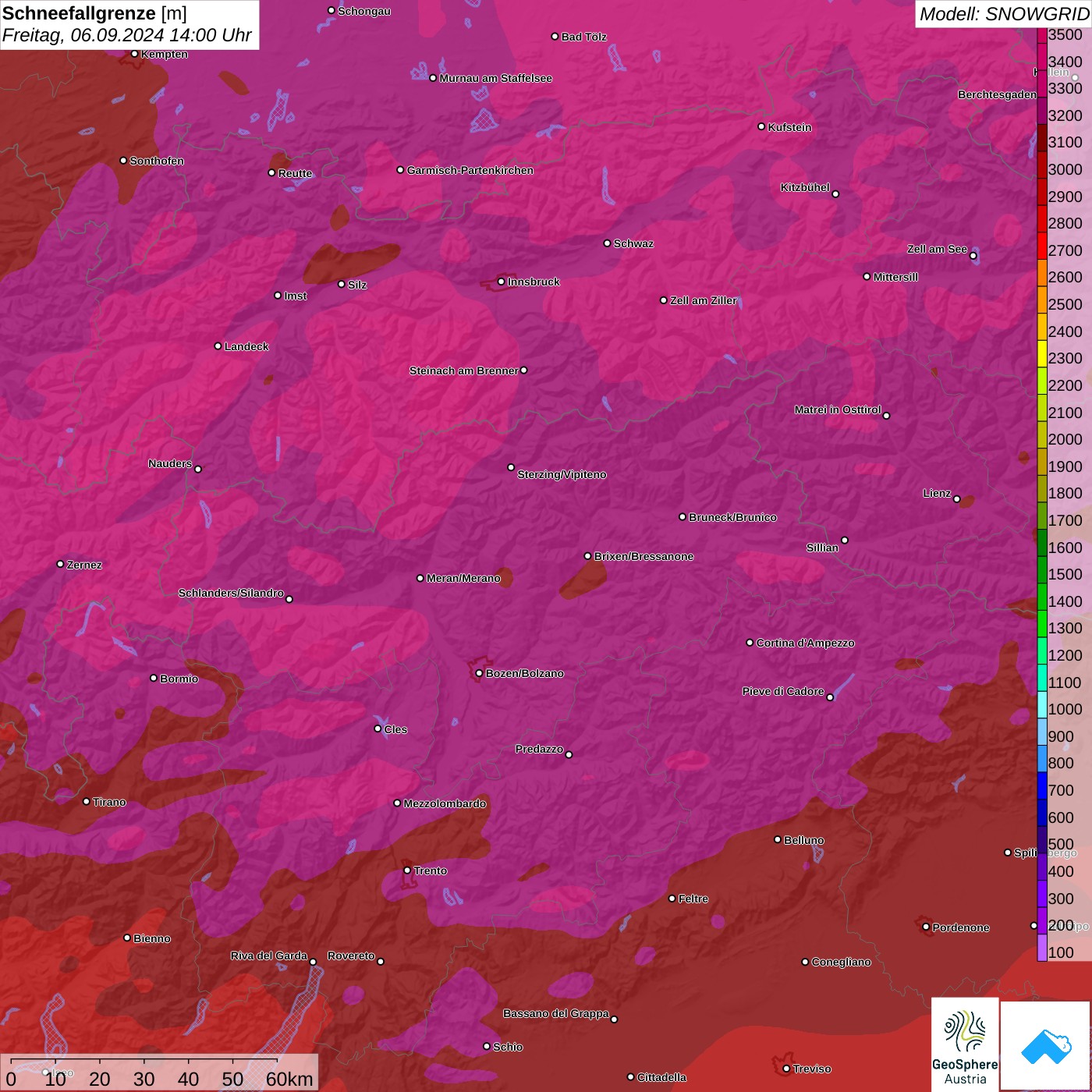Image resolution: width=1092 pixels, height=1092 pixels.
Task: Click the Tirano city marker
Action: [87, 801]
